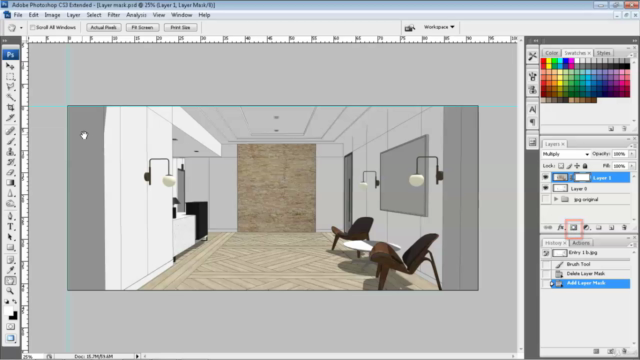Create new fill or adjustment layer

pos(587,227)
